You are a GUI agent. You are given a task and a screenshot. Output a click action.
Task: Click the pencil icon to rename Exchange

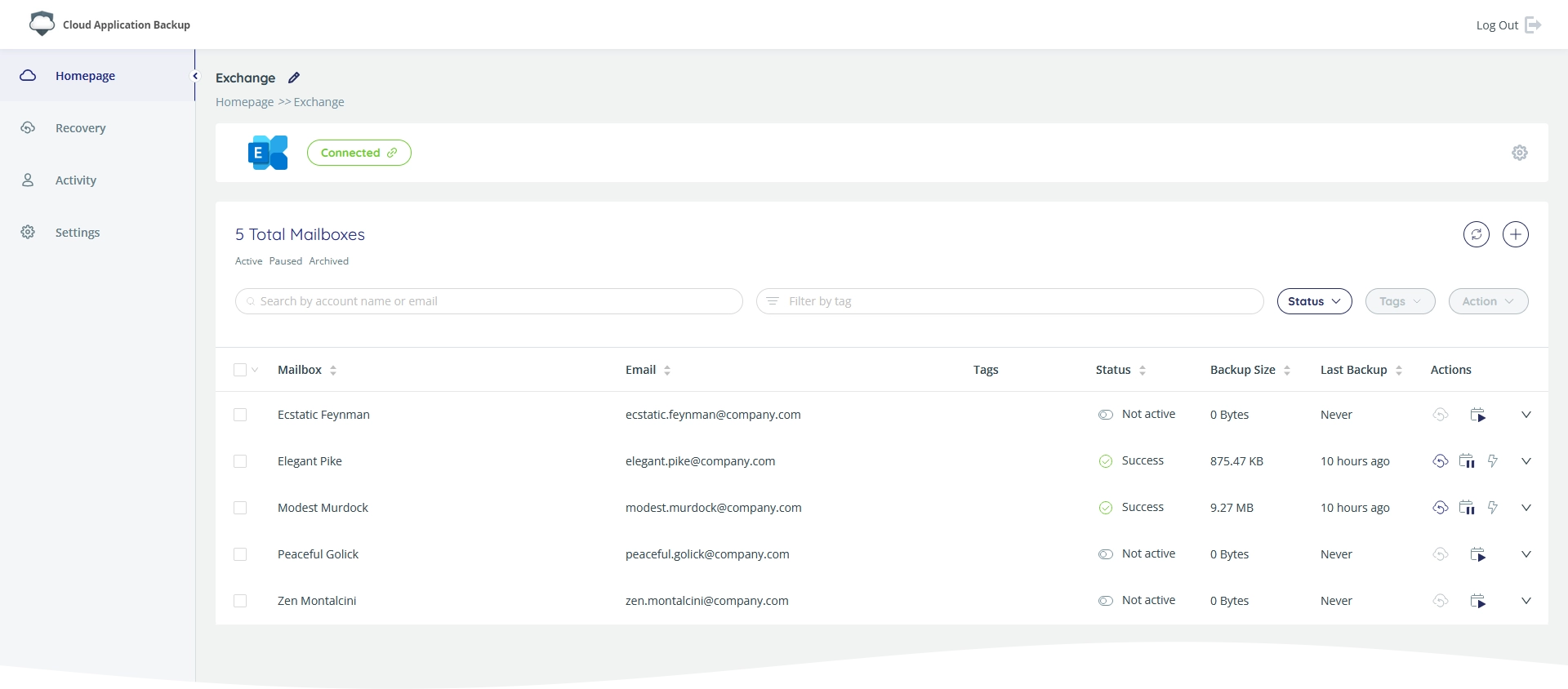point(294,78)
